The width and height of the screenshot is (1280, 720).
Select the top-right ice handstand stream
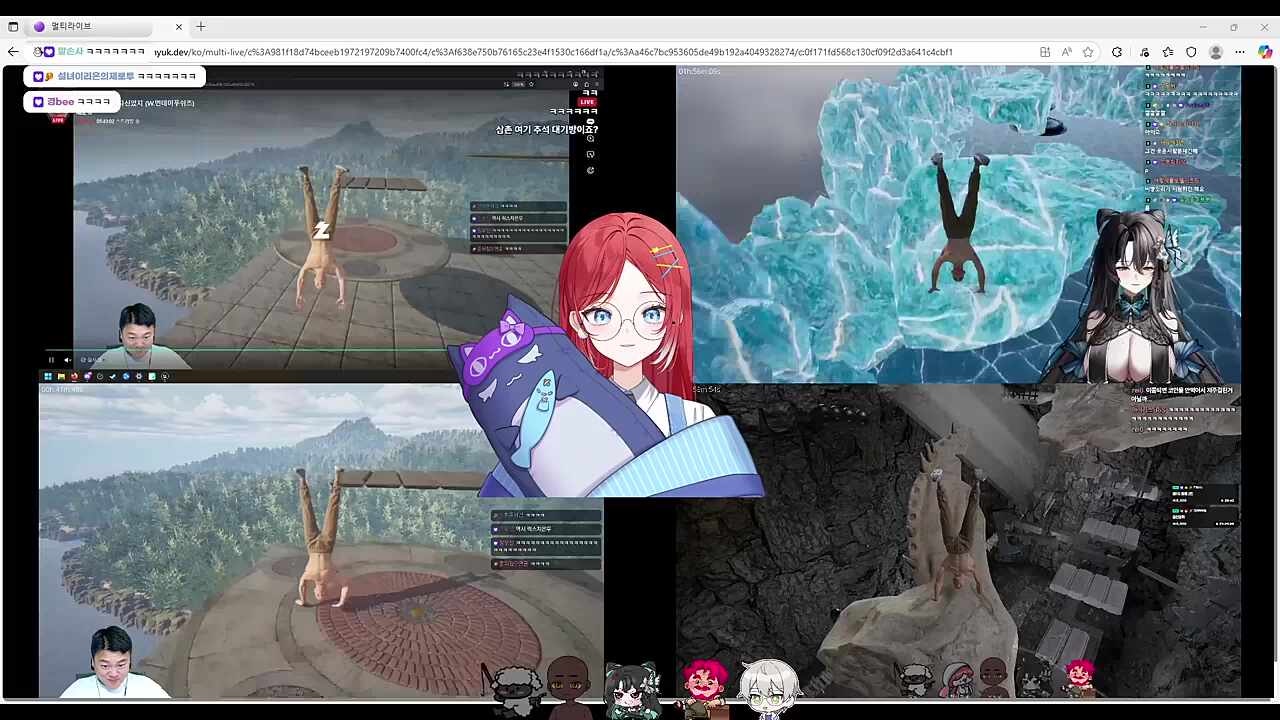(958, 224)
